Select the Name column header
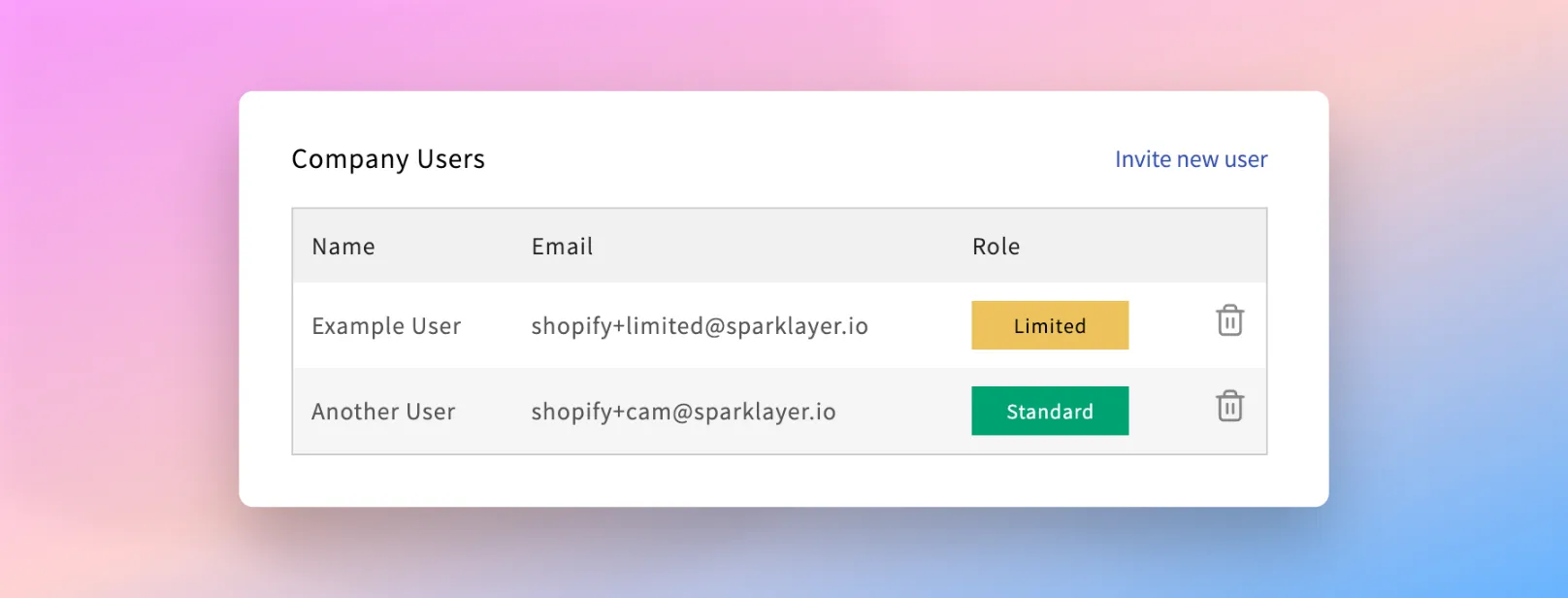This screenshot has width=1568, height=598. pyautogui.click(x=343, y=247)
